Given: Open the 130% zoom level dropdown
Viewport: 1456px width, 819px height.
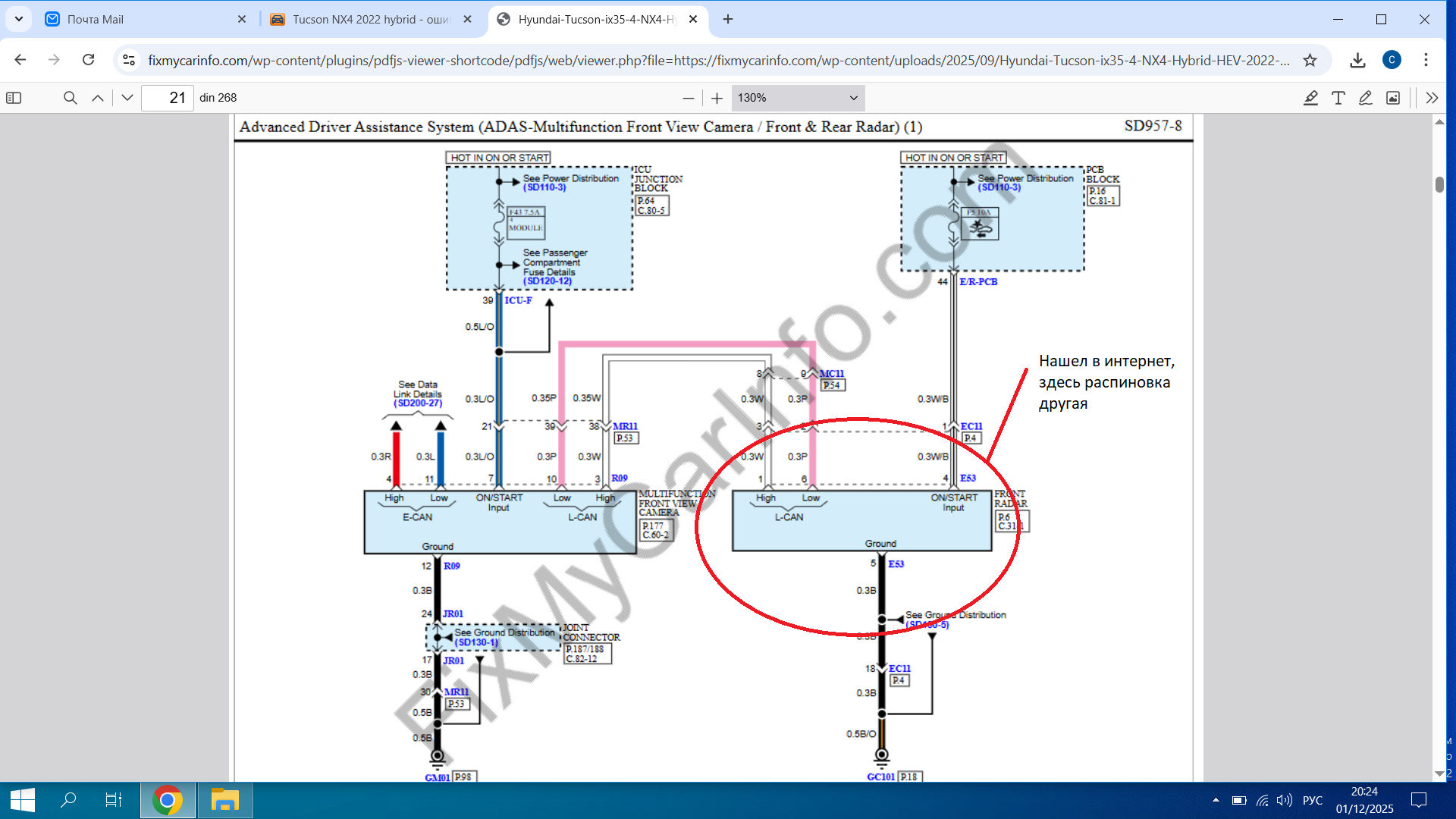Looking at the screenshot, I should [797, 98].
